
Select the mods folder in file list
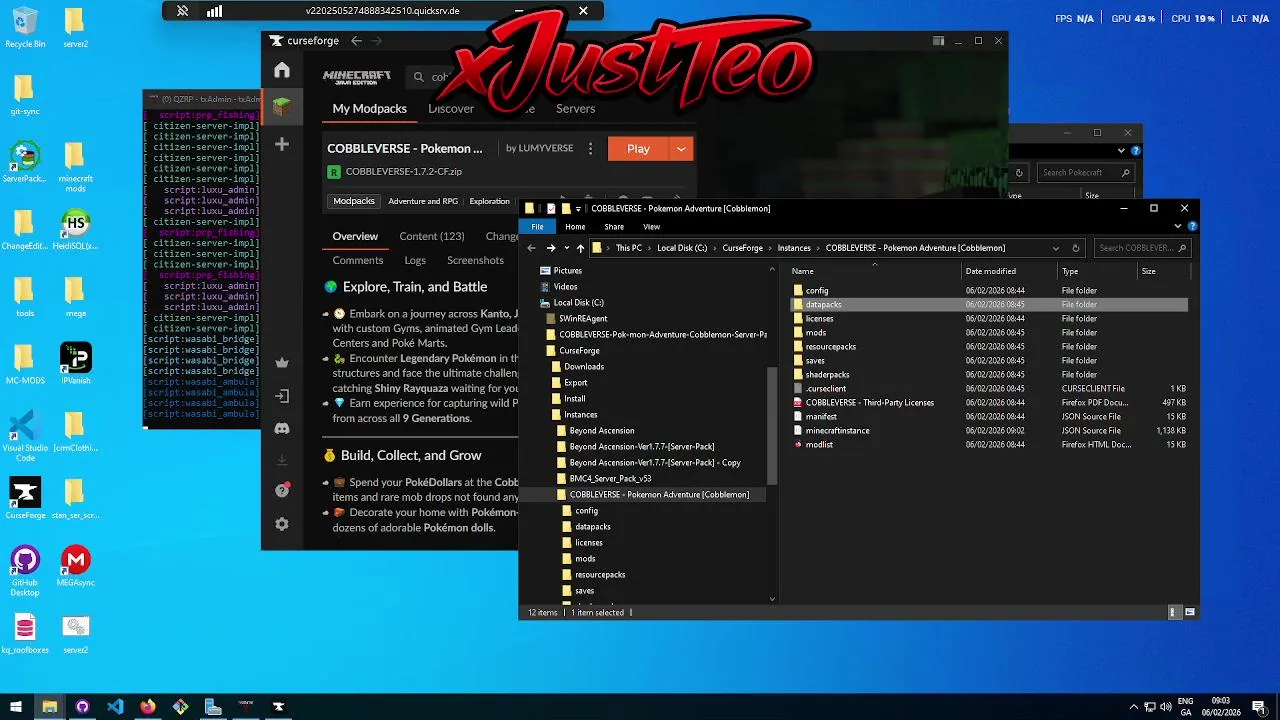tap(816, 332)
